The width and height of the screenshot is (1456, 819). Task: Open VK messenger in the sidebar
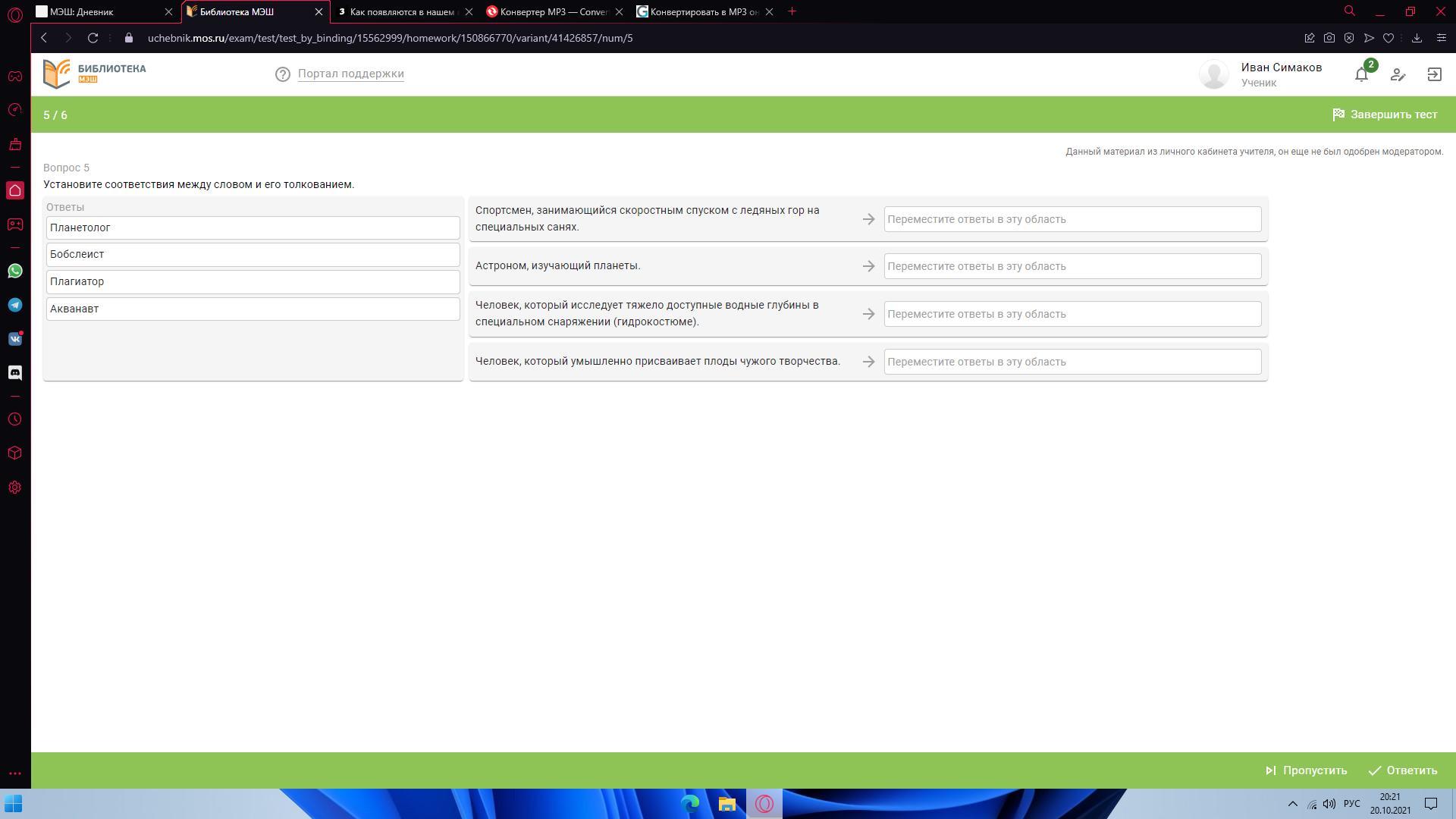pos(15,339)
